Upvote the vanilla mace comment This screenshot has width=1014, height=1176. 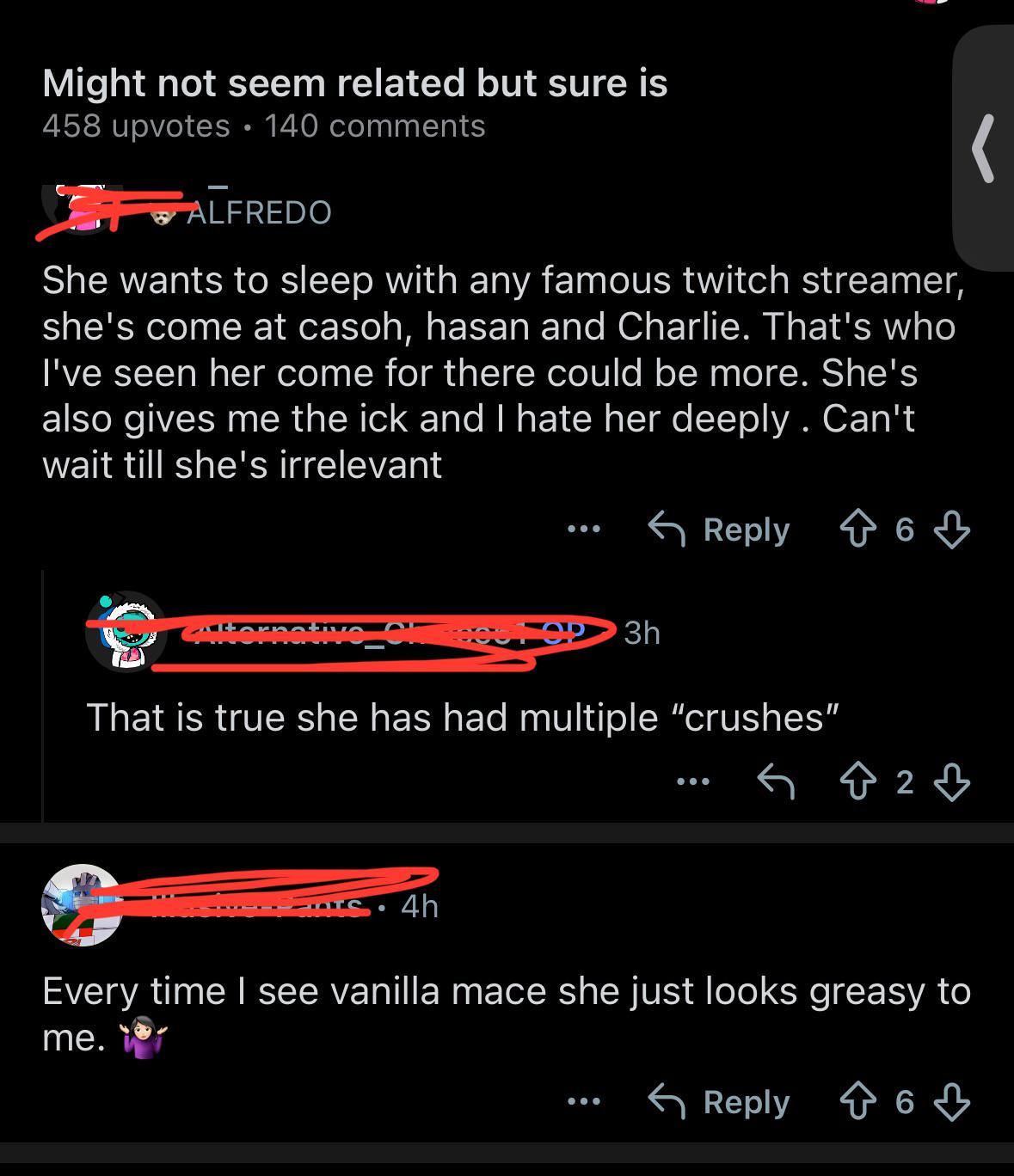857,1102
